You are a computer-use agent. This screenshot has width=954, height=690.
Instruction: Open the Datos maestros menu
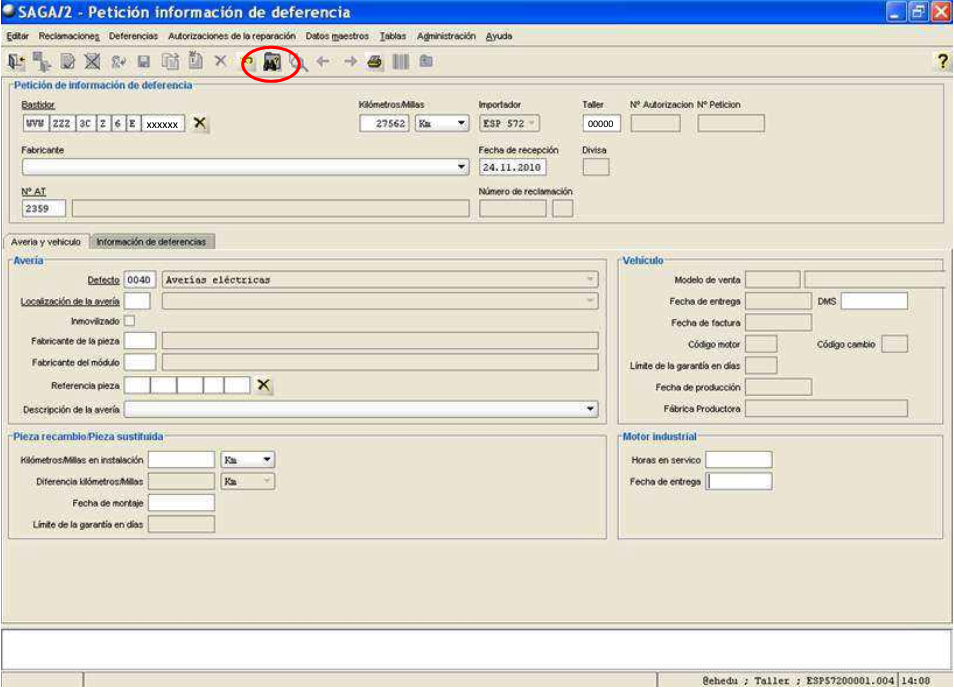pyautogui.click(x=337, y=37)
